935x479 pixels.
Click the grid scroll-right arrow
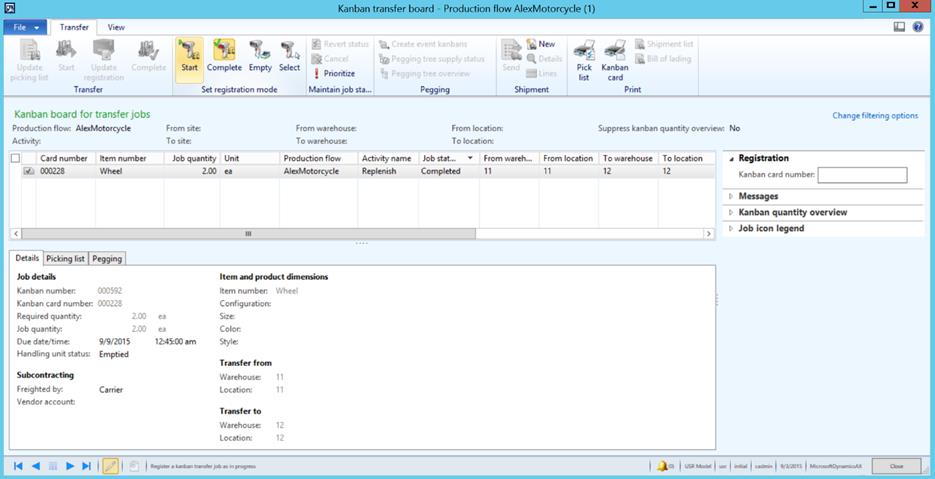click(708, 234)
